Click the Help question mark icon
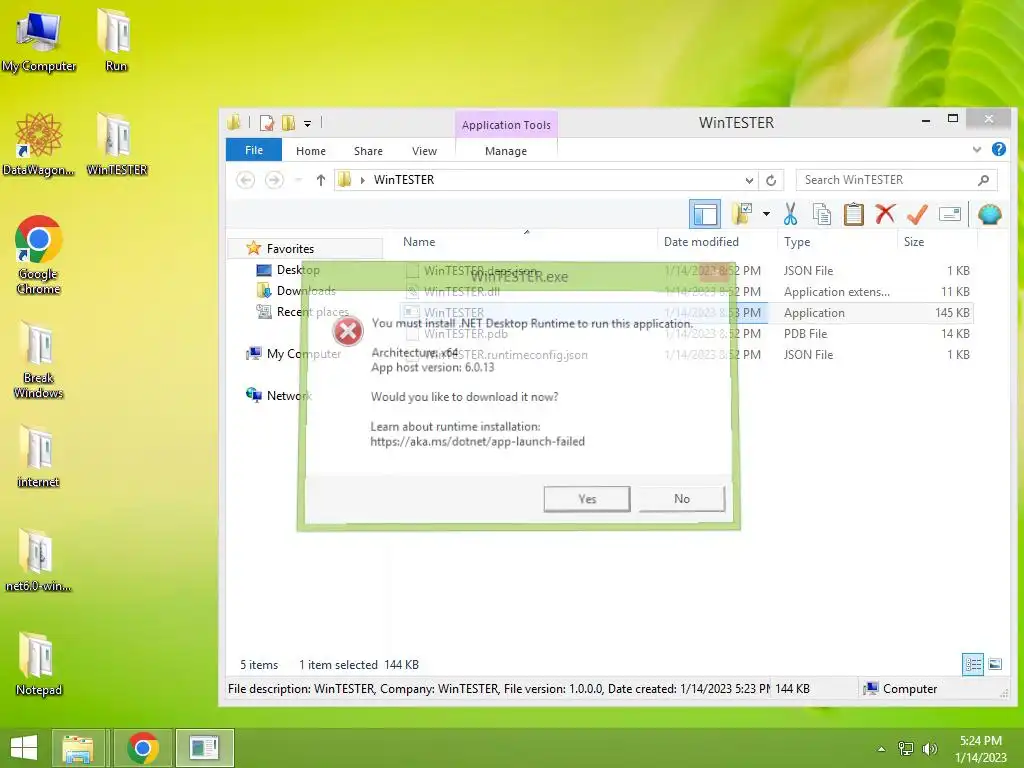The height and width of the screenshot is (768, 1024). (999, 150)
